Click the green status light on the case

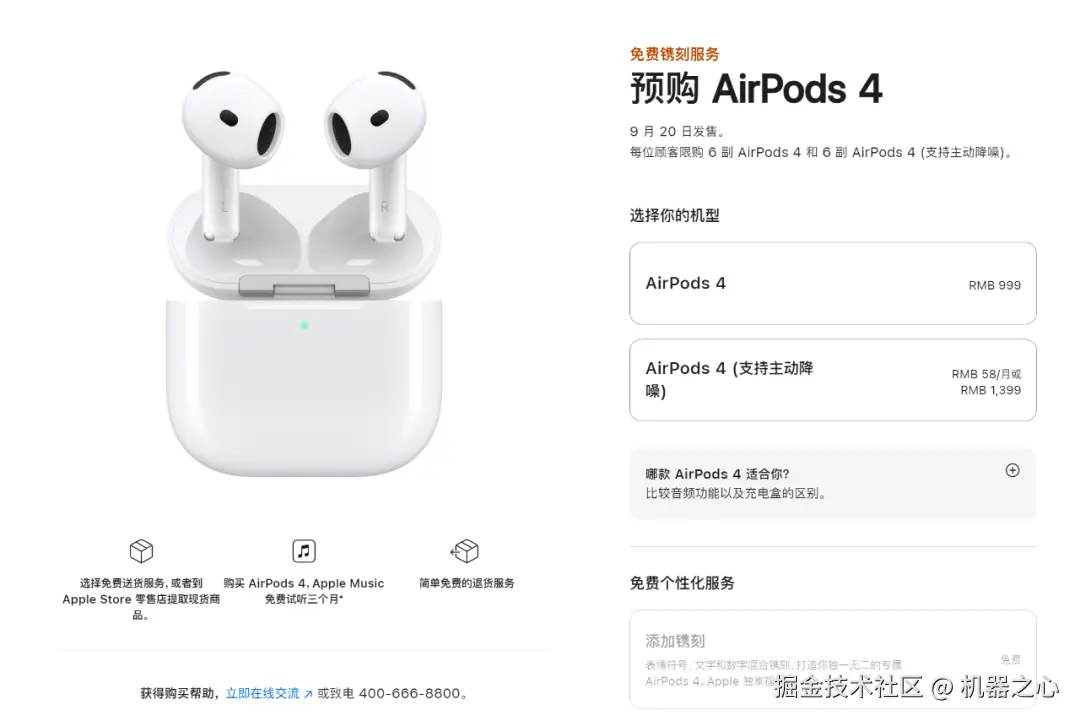[304, 325]
